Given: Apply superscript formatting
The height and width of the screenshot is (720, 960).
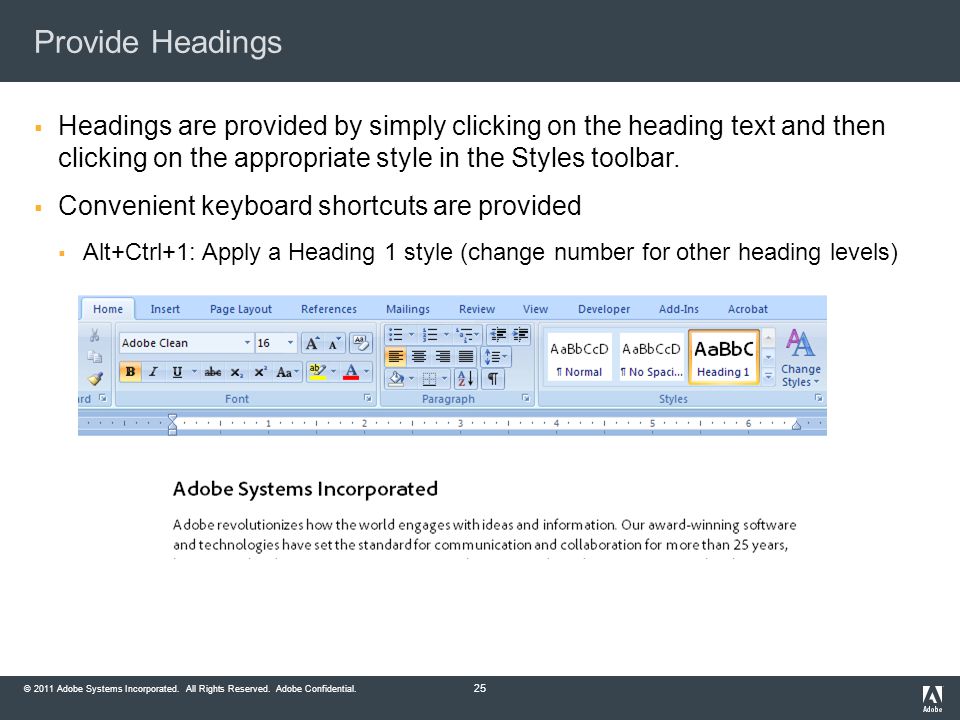Looking at the screenshot, I should (x=260, y=372).
